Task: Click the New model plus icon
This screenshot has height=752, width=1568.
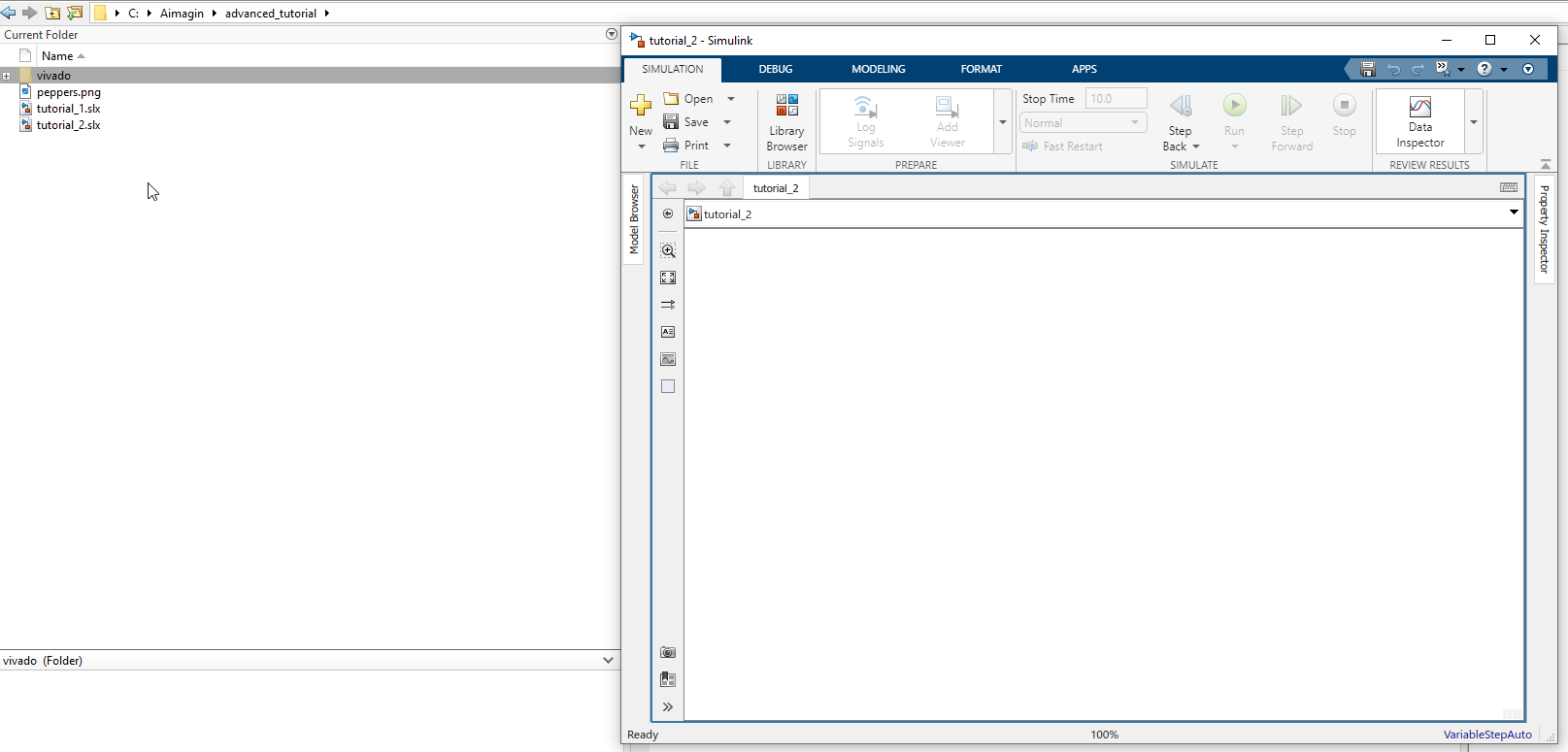Action: pos(641,105)
